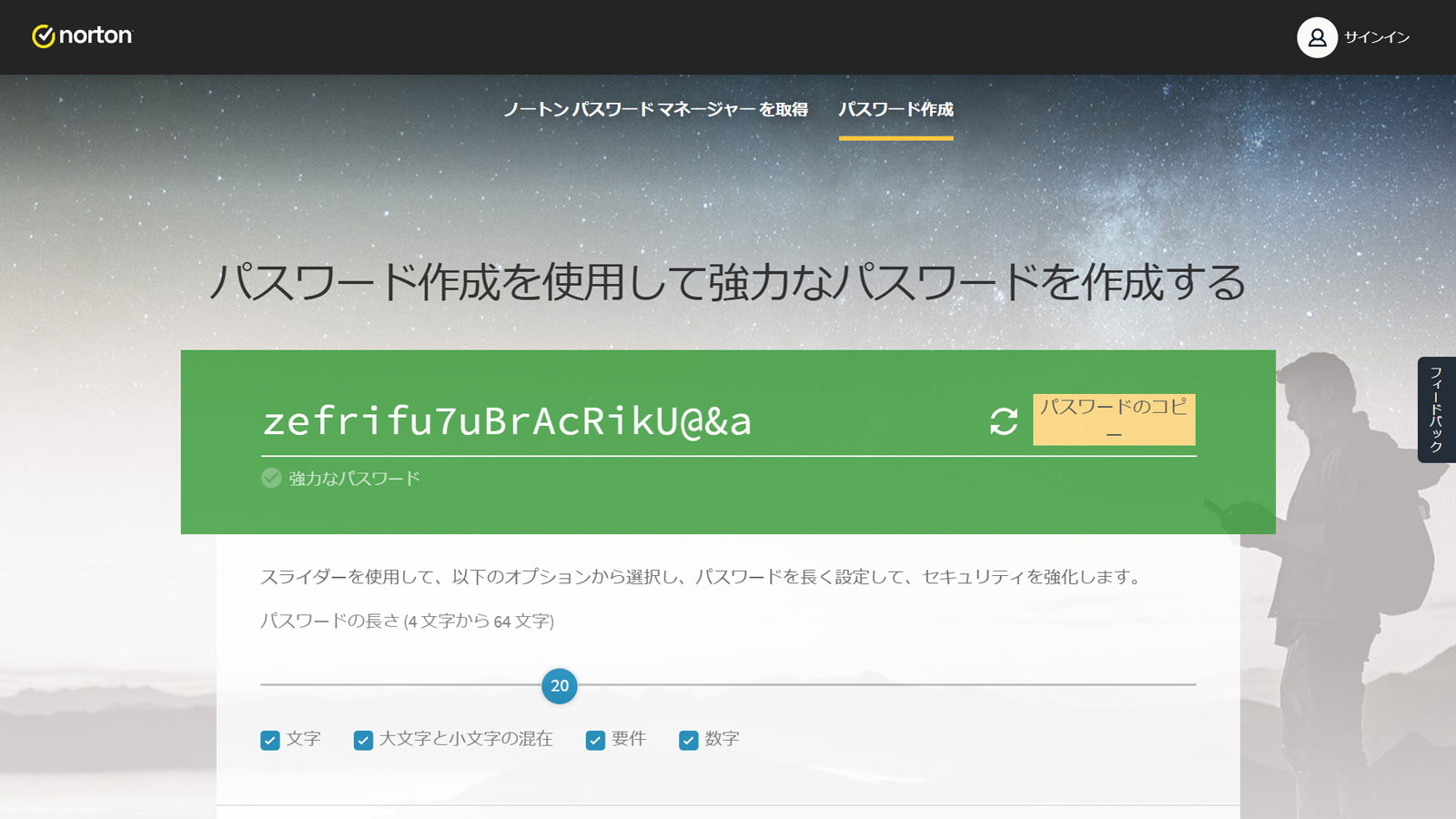Click the Norton logo

click(83, 36)
